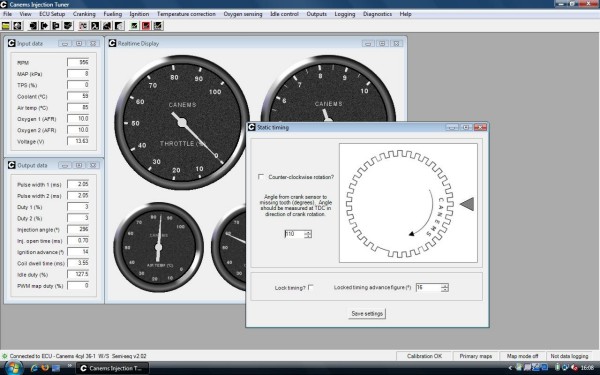The width and height of the screenshot is (600, 375).
Task: Open the Oxygen sensing menu
Action: 243,14
